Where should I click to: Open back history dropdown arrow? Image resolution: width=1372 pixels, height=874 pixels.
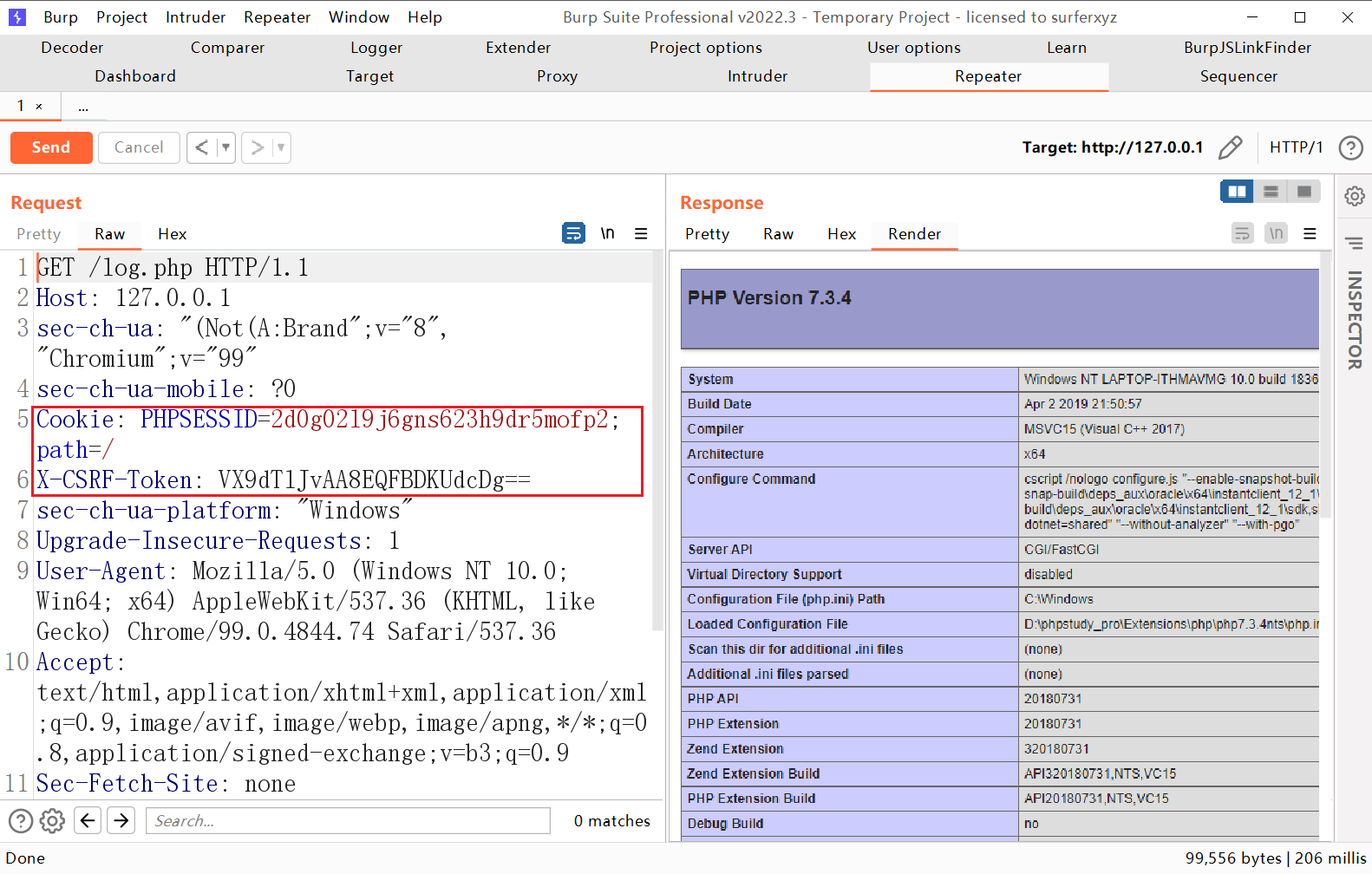coord(225,147)
